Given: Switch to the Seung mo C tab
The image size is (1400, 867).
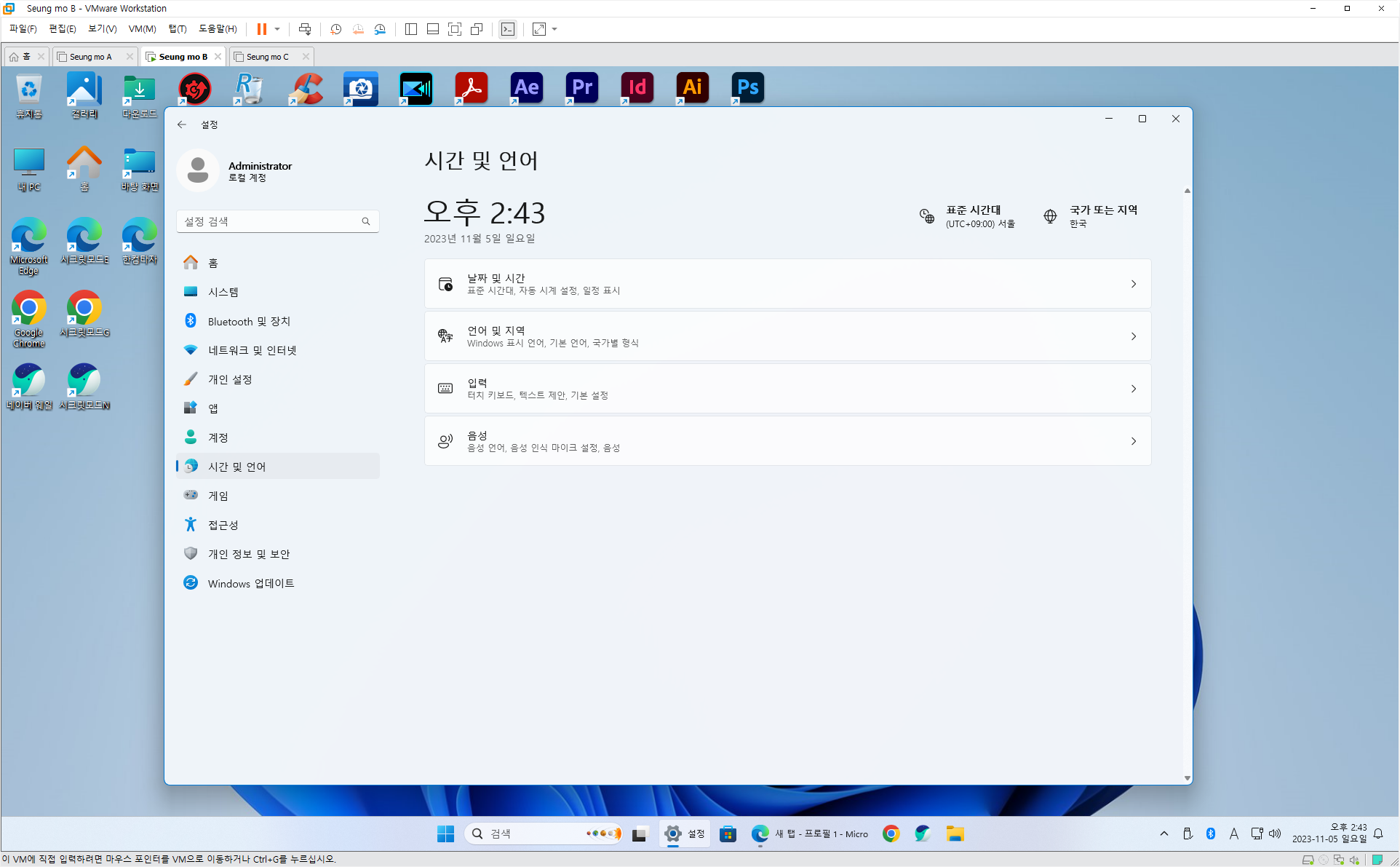Looking at the screenshot, I should point(267,57).
